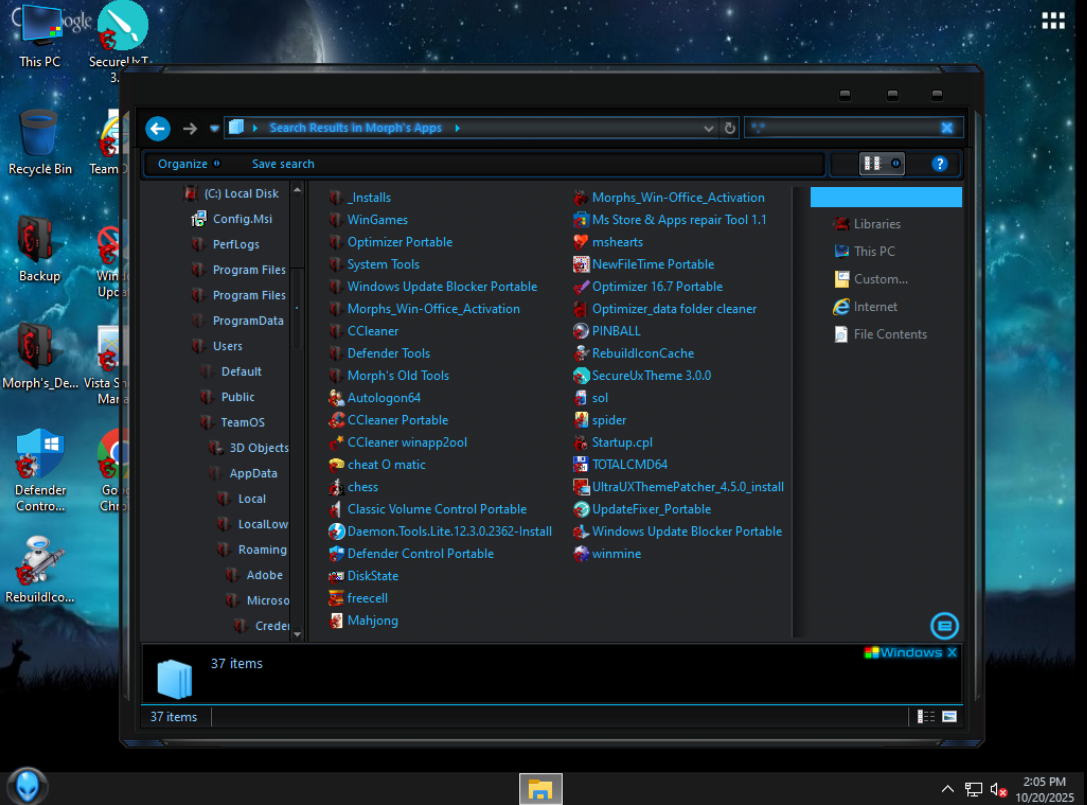Select Mahjong game item
The height and width of the screenshot is (805, 1087).
[x=363, y=620]
